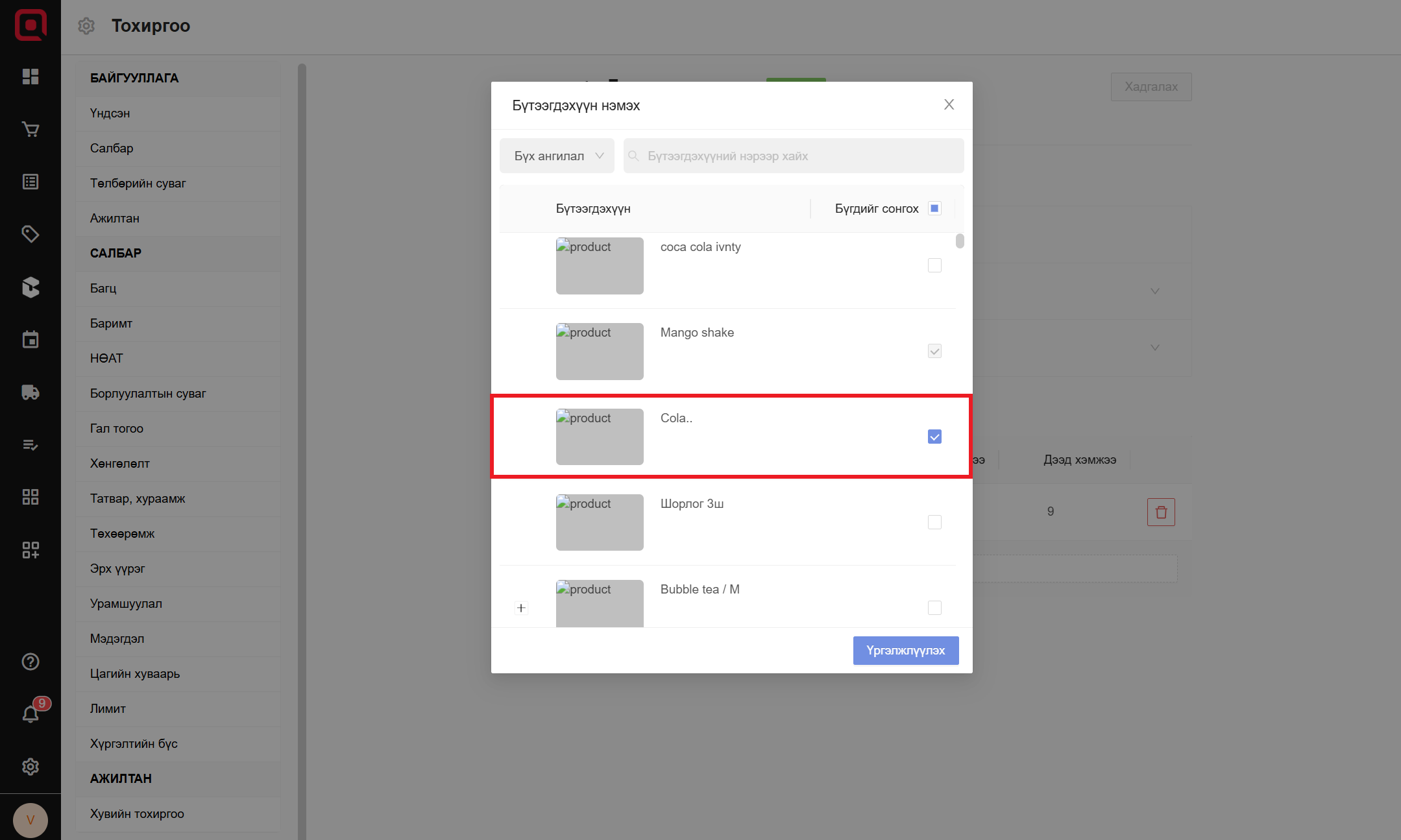Toggle the Бүгдийг сонгох select-all checkbox
The height and width of the screenshot is (840, 1401).
(934, 208)
